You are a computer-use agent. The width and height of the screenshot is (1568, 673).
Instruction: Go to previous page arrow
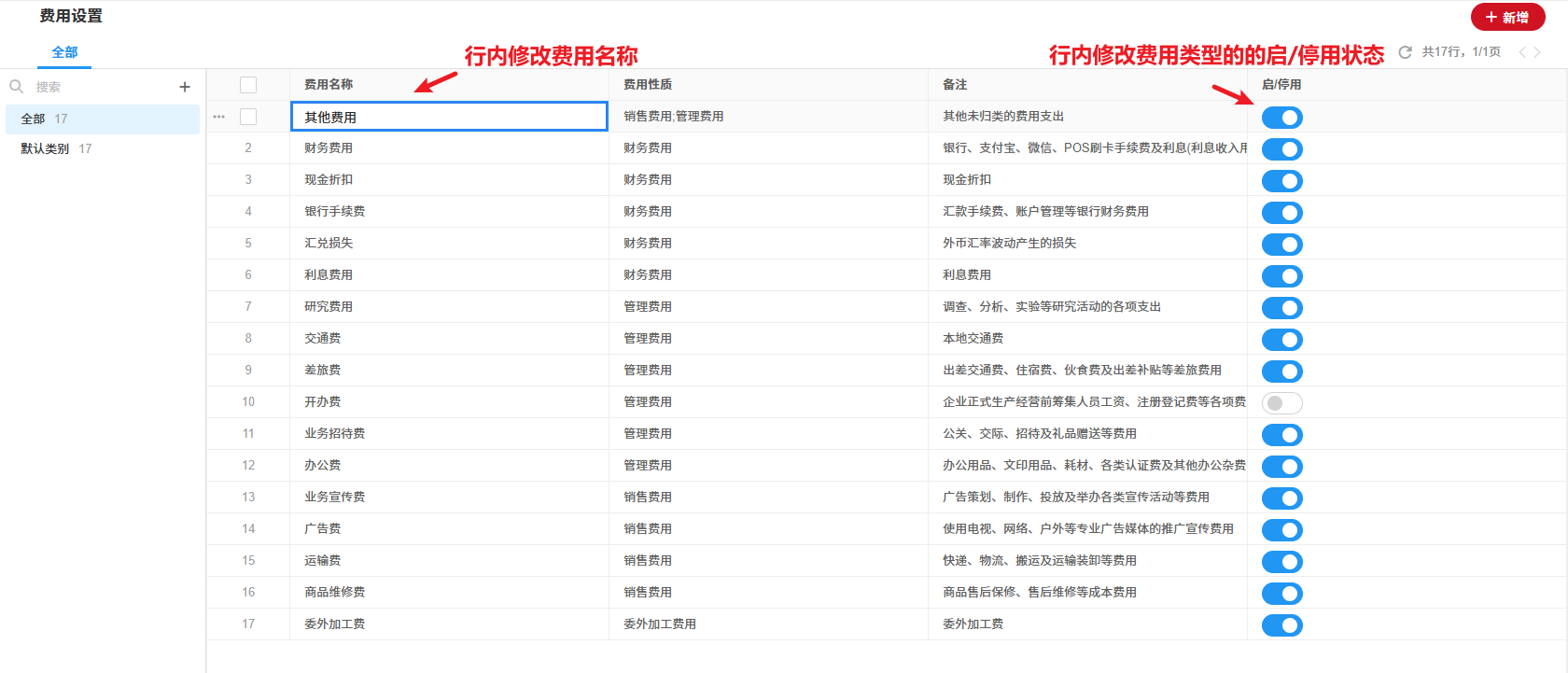(1522, 52)
